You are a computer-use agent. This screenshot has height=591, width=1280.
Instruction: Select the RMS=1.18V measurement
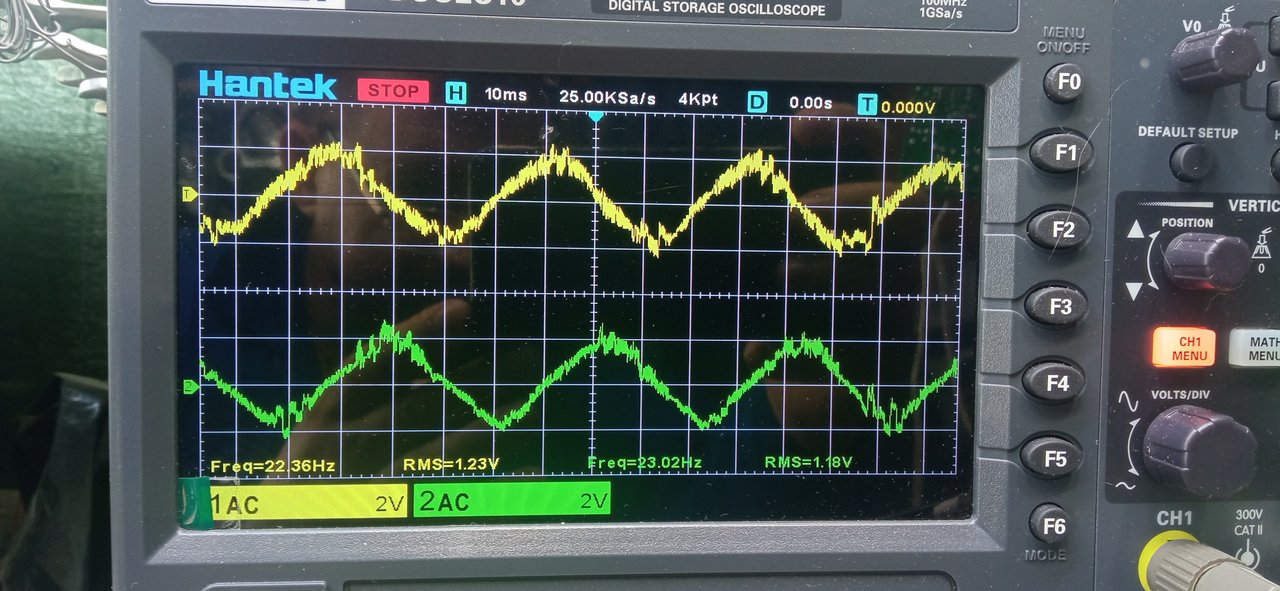pyautogui.click(x=809, y=461)
